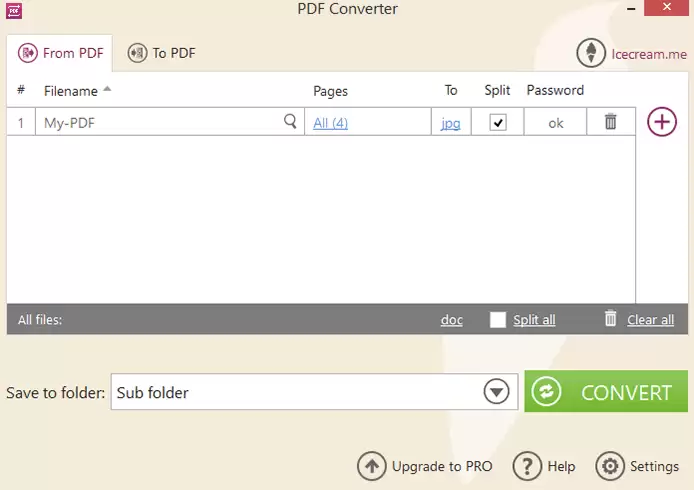The height and width of the screenshot is (490, 694).
Task: Open Help via question mark icon
Action: pos(527,466)
